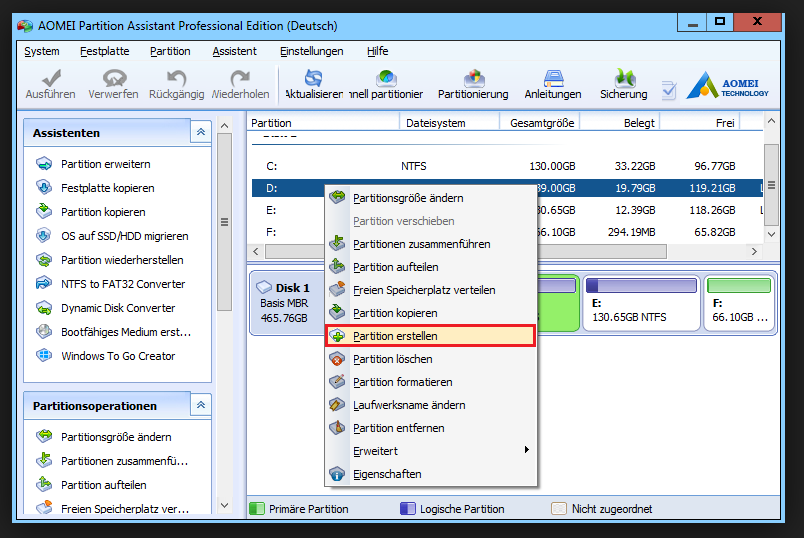Choose Partitionen zusammenführen in context menu

(x=431, y=244)
